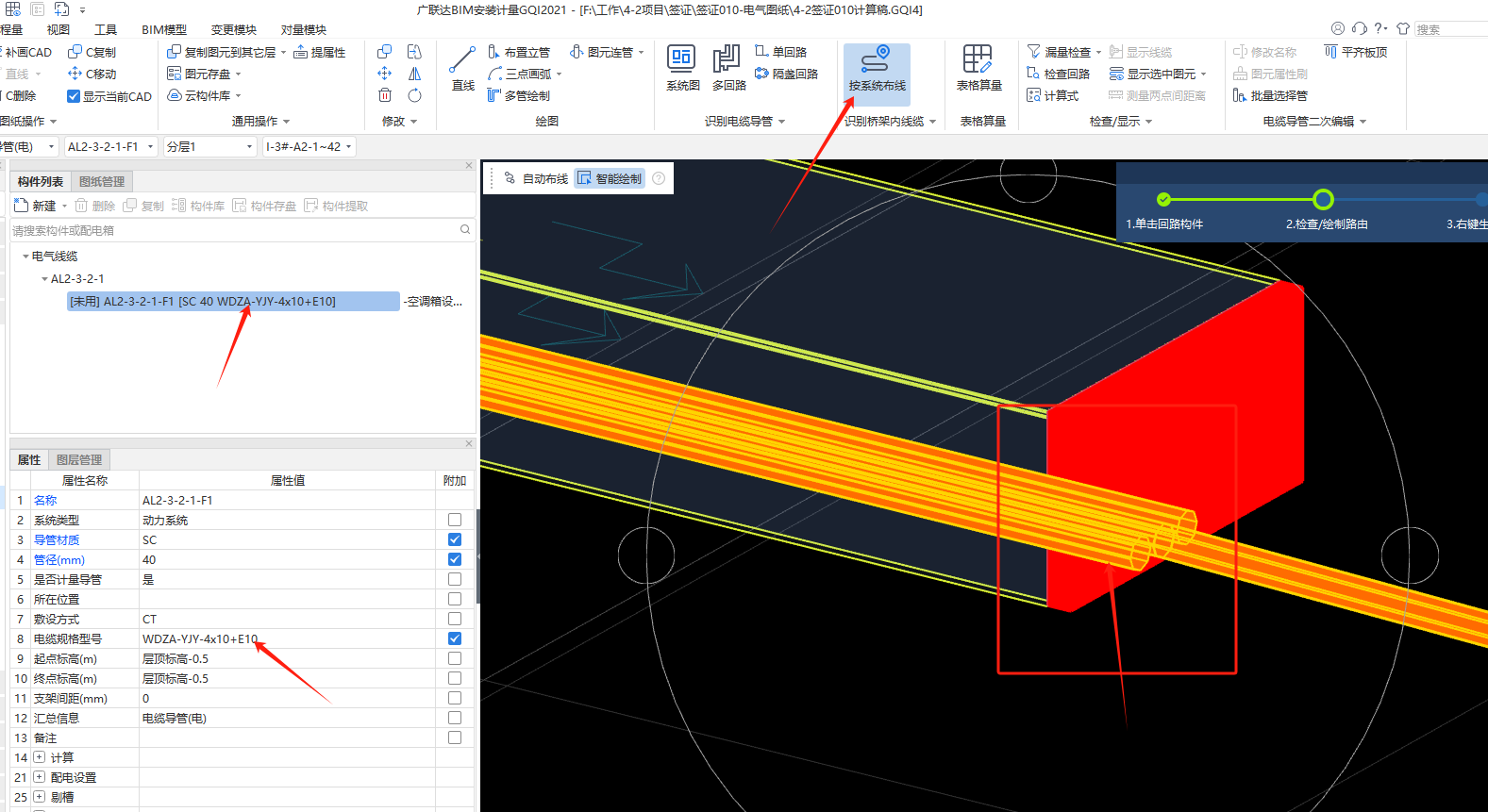This screenshot has height=812, width=1488.
Task: Switch to the 图纸管理 tab
Action: point(102,181)
